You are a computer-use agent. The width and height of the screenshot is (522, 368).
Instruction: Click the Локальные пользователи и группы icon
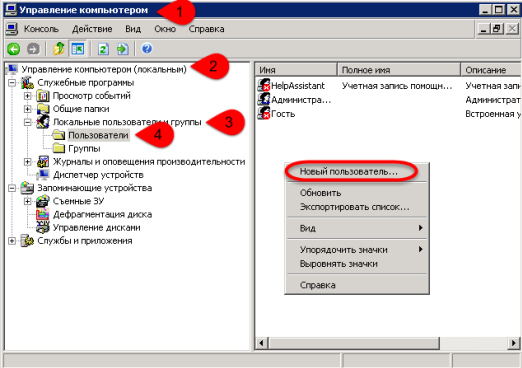tap(43, 122)
